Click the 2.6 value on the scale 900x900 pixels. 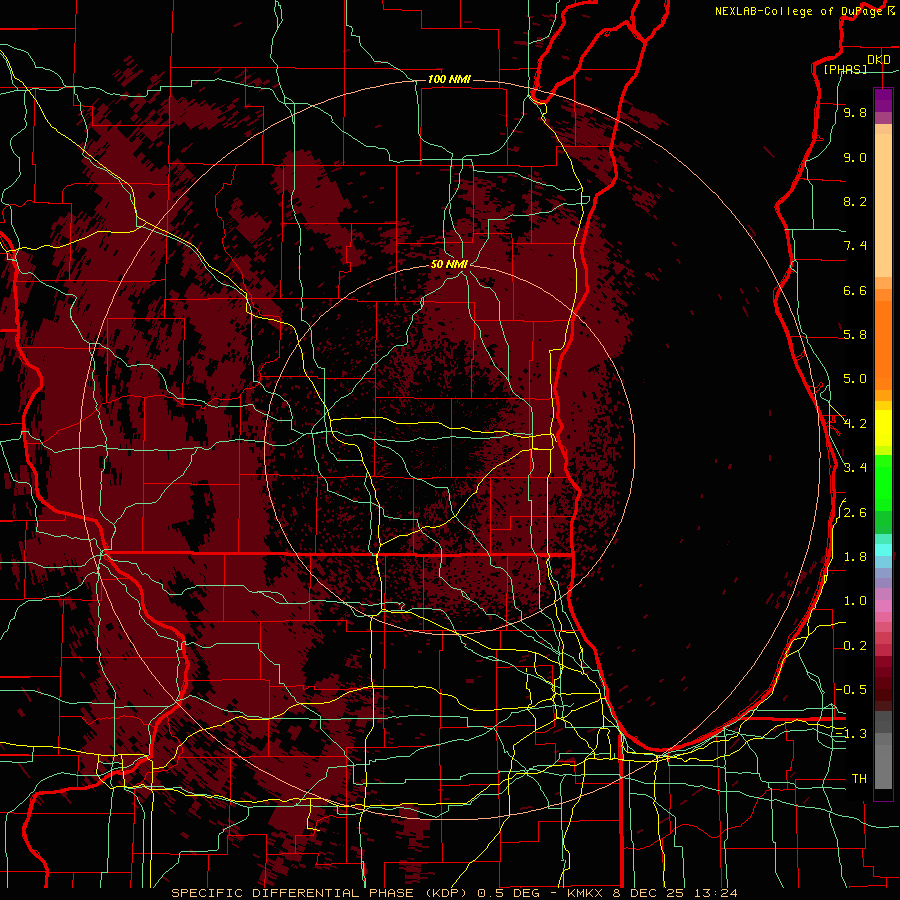pyautogui.click(x=855, y=512)
